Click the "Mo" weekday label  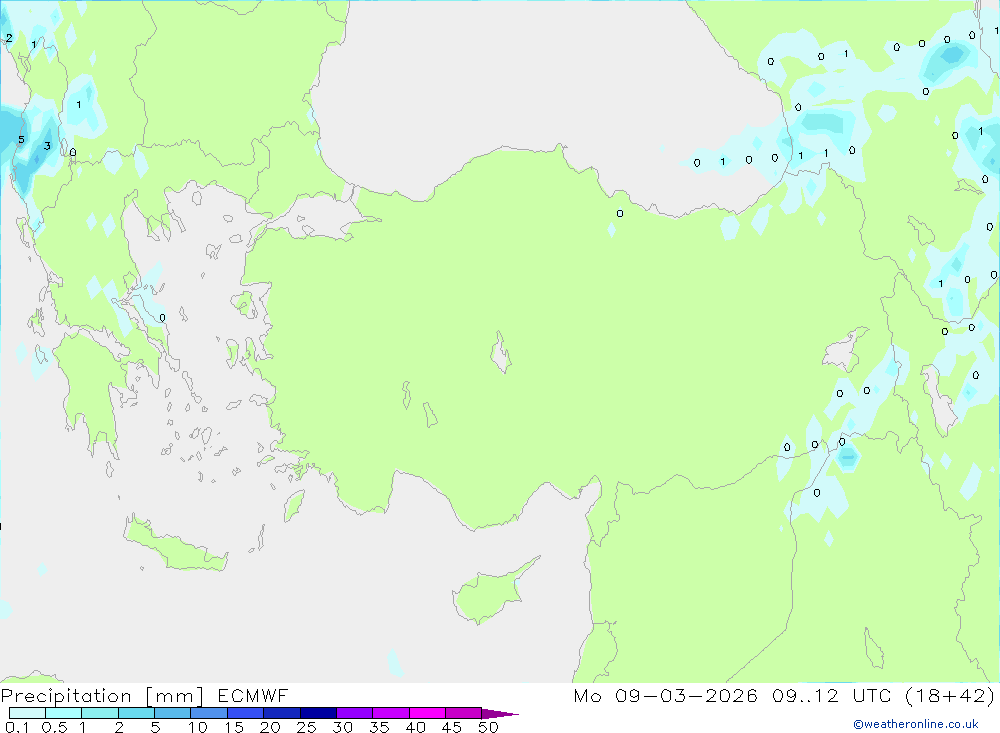tap(587, 695)
